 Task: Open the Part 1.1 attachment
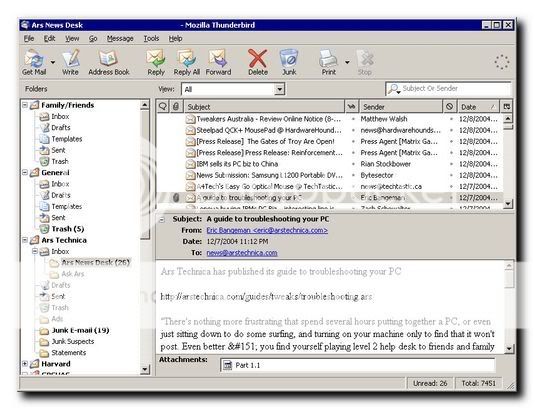point(242,365)
